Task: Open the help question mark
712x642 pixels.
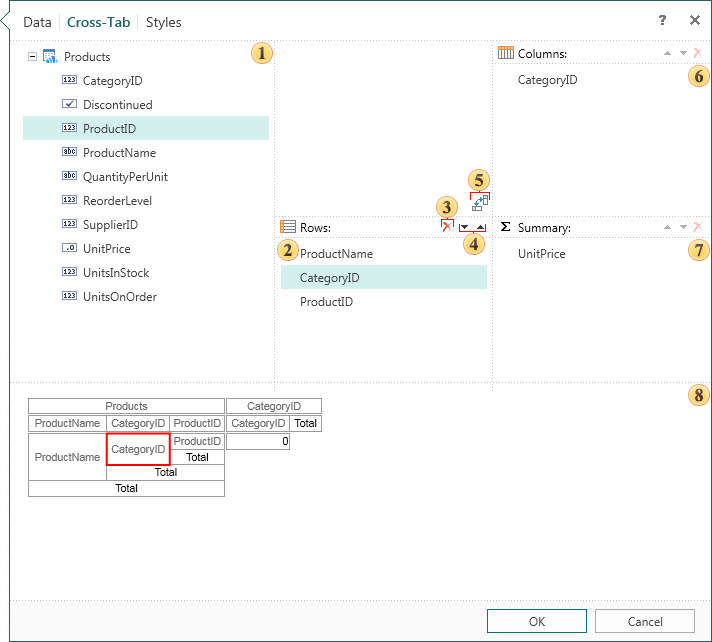Action: 662,20
